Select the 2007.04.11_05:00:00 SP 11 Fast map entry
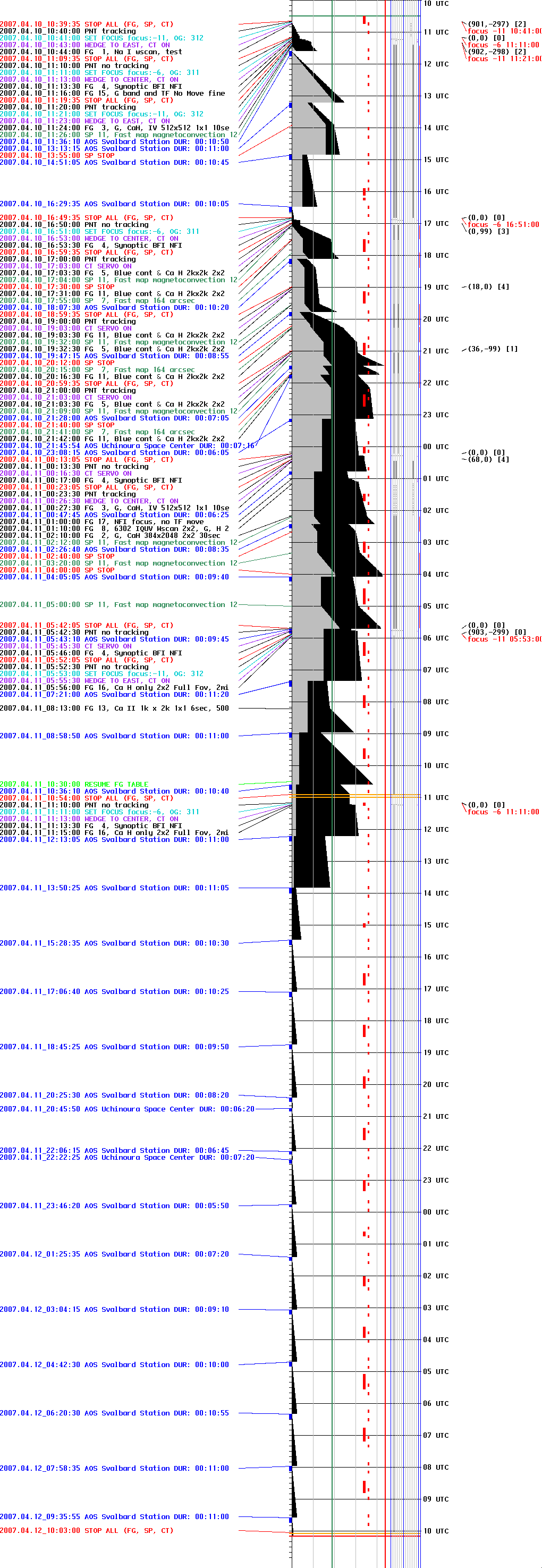 pos(118,605)
